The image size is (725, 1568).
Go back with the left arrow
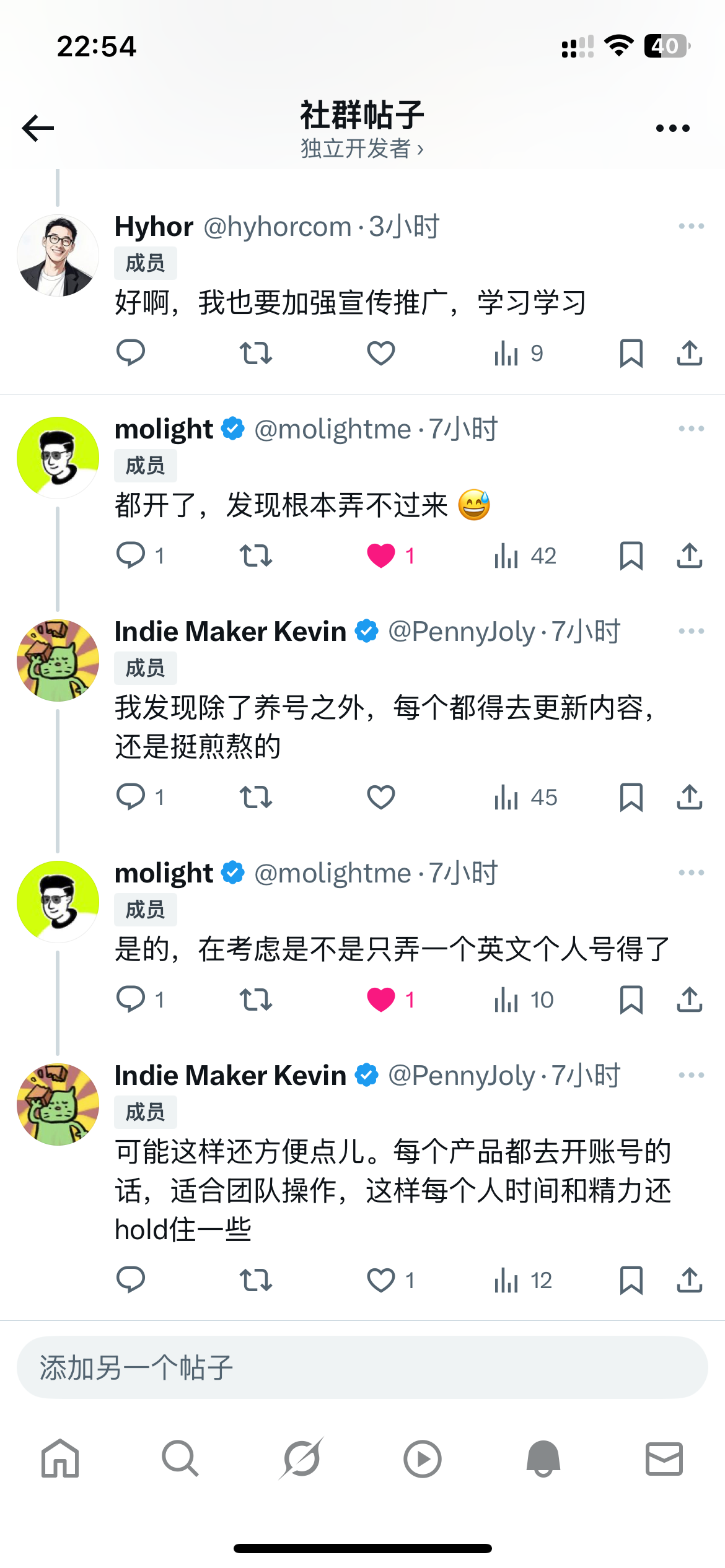pyautogui.click(x=38, y=128)
